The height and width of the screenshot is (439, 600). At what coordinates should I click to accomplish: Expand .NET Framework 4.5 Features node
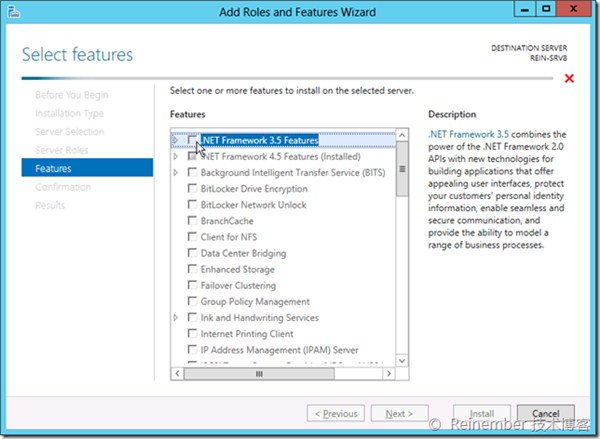175,156
